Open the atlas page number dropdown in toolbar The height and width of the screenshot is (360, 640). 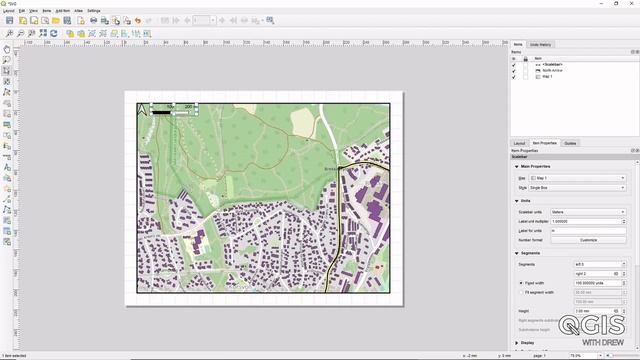[x=213, y=20]
